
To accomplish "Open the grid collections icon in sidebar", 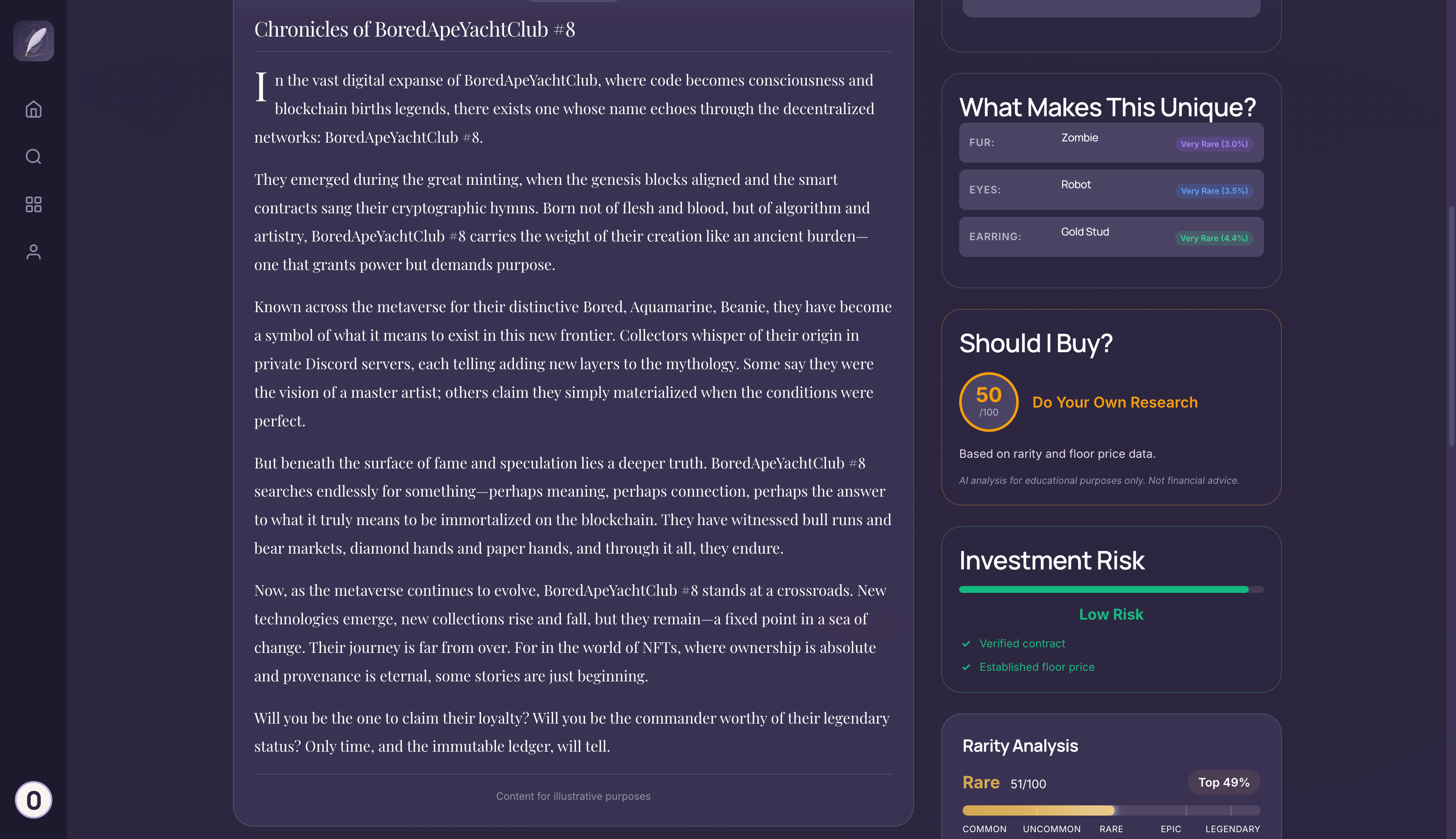I will (x=33, y=204).
